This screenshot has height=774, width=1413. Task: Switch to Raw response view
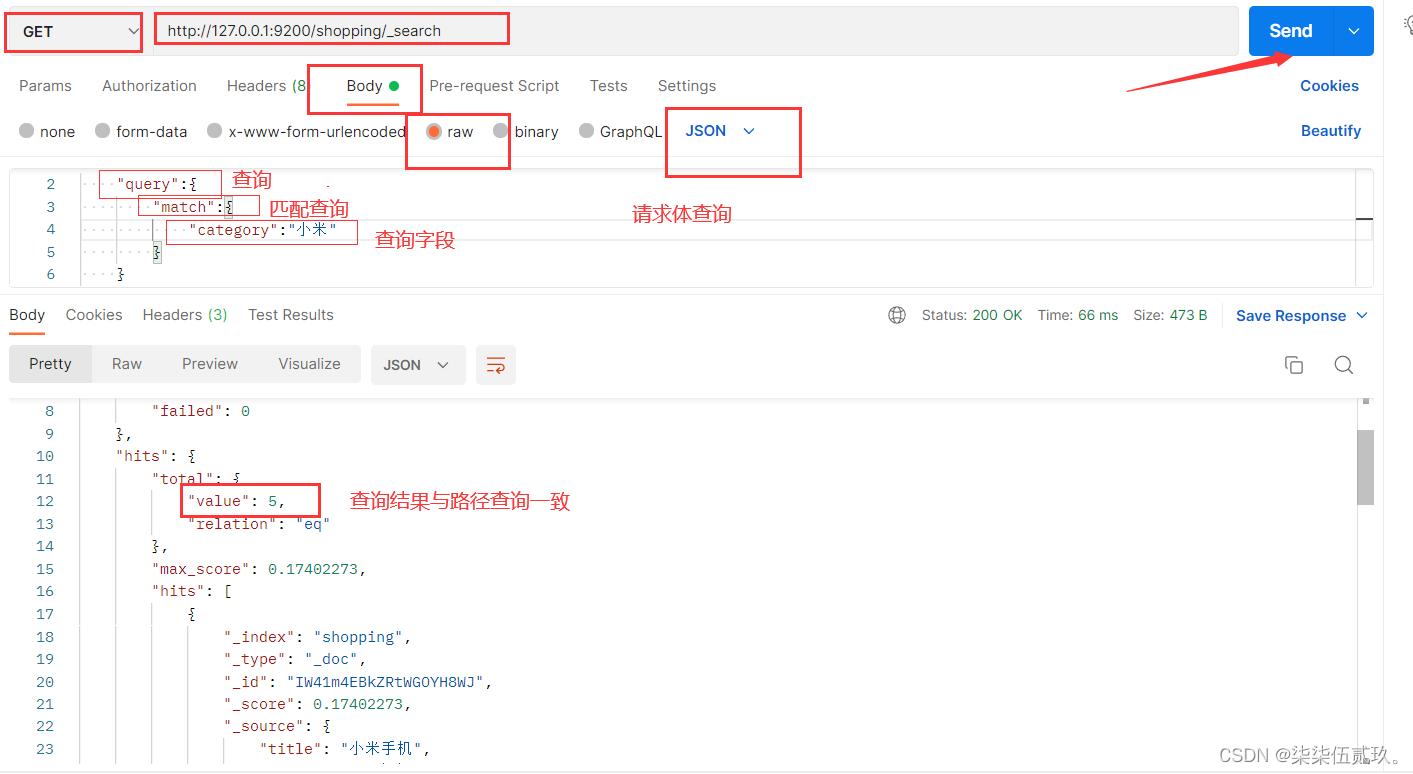[127, 364]
